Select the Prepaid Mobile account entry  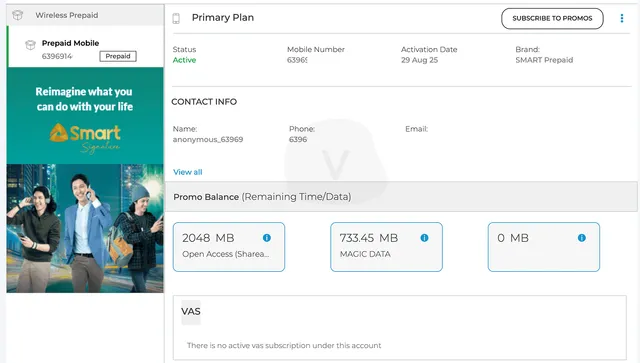tap(85, 47)
